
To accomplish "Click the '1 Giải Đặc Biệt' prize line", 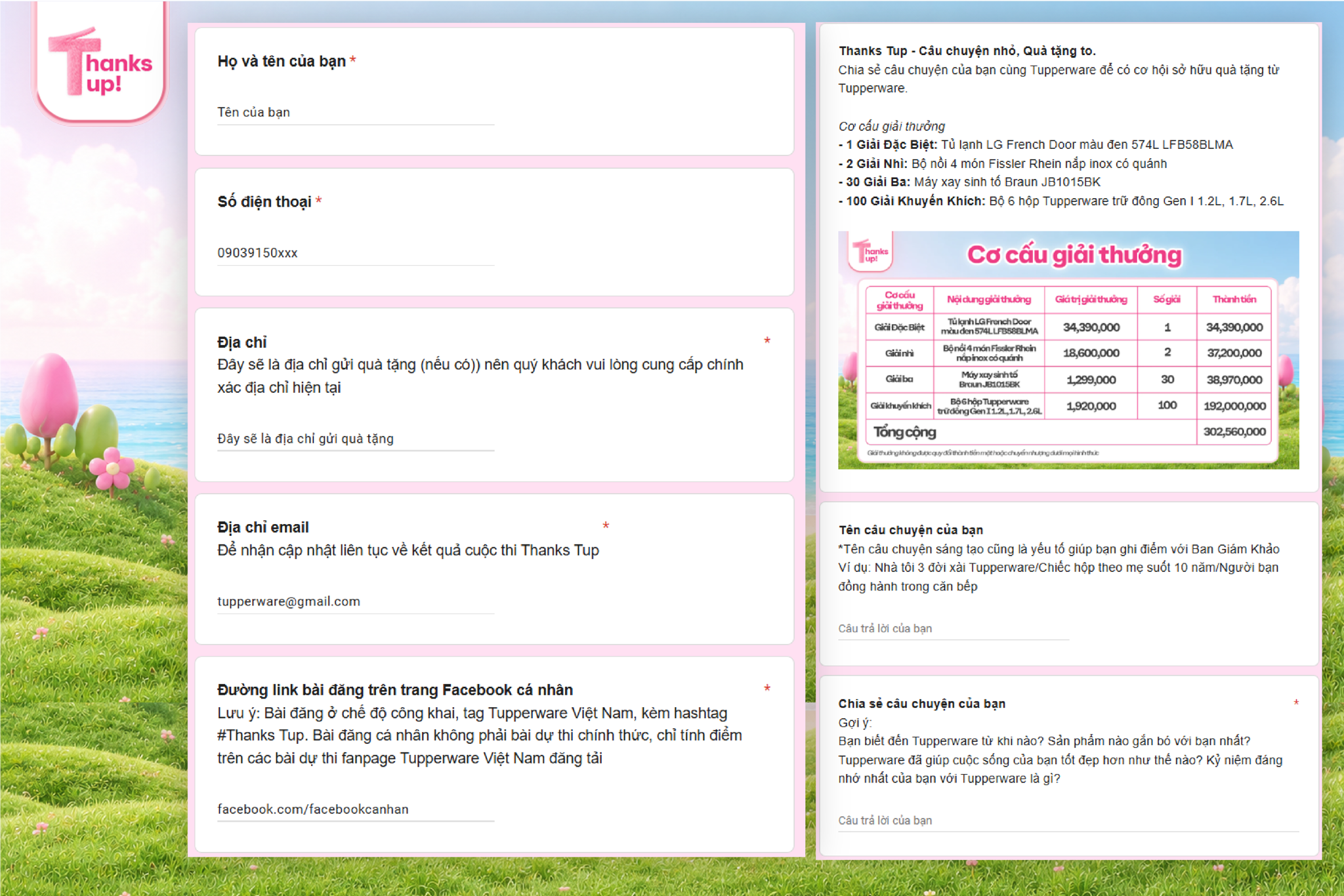I will pyautogui.click(x=1036, y=145).
